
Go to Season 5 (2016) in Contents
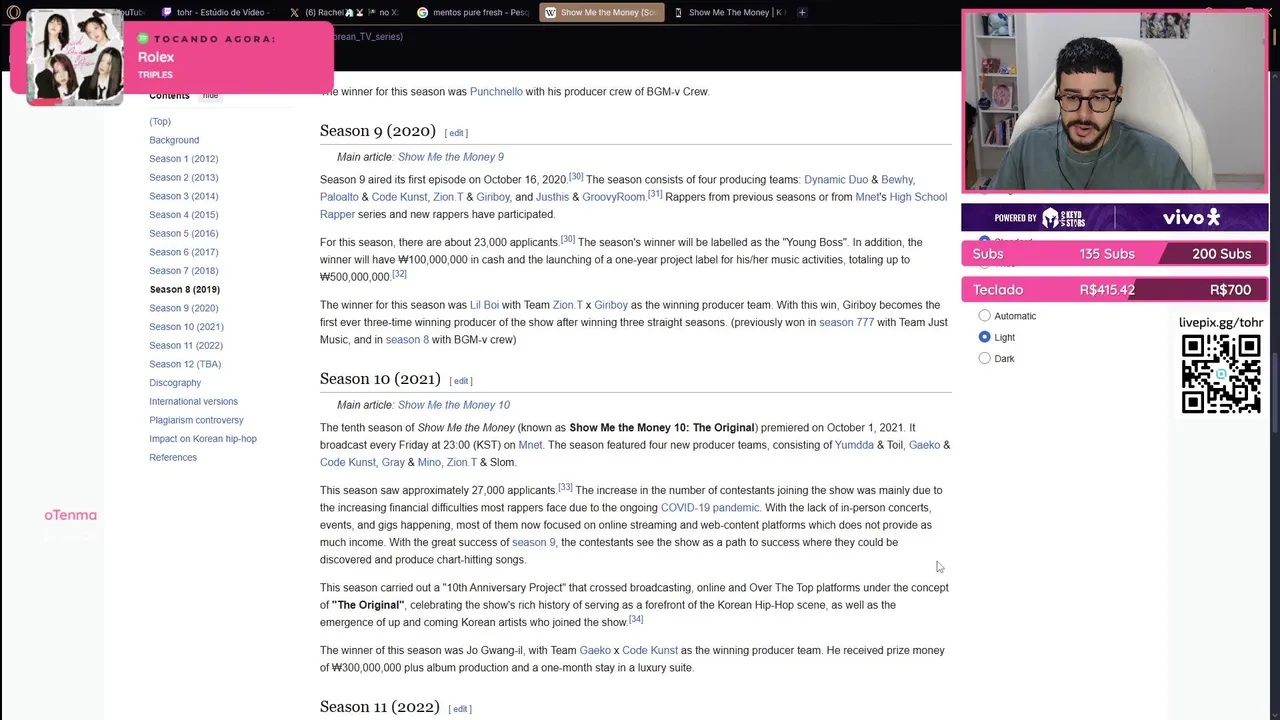(x=183, y=233)
